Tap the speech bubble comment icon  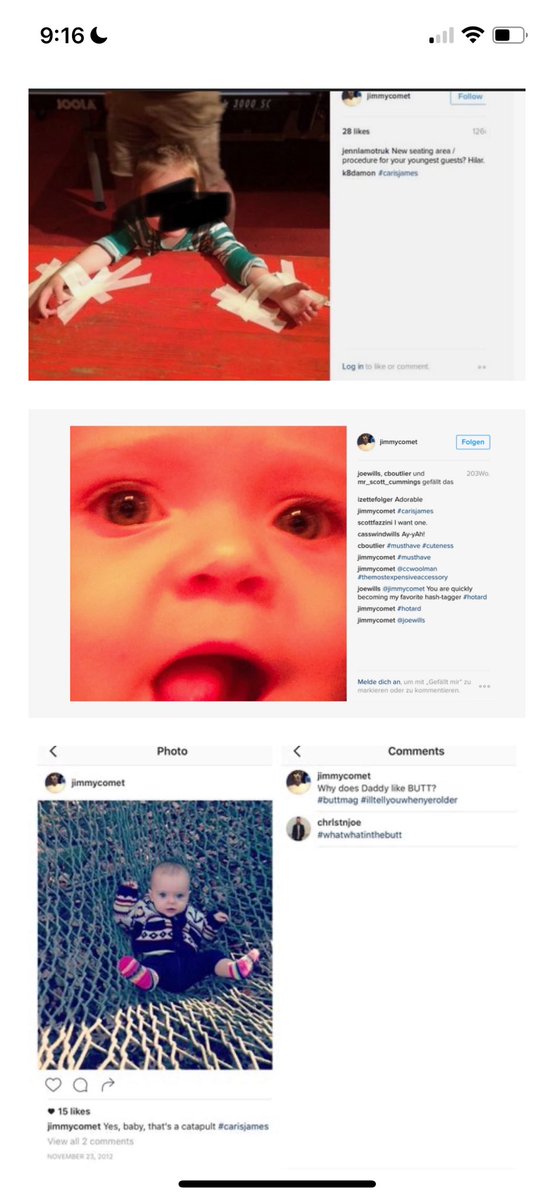80,1084
